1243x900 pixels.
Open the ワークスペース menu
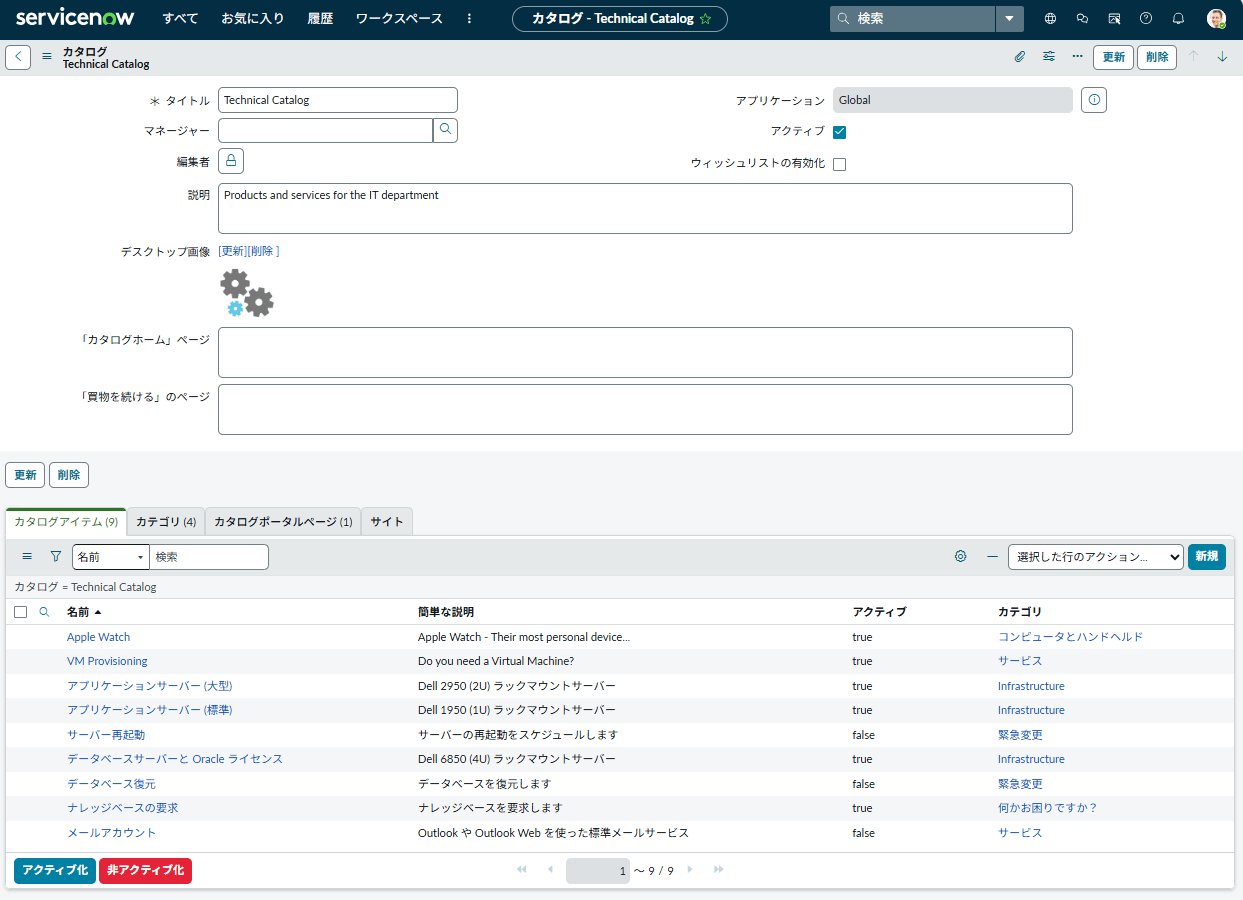coord(399,18)
